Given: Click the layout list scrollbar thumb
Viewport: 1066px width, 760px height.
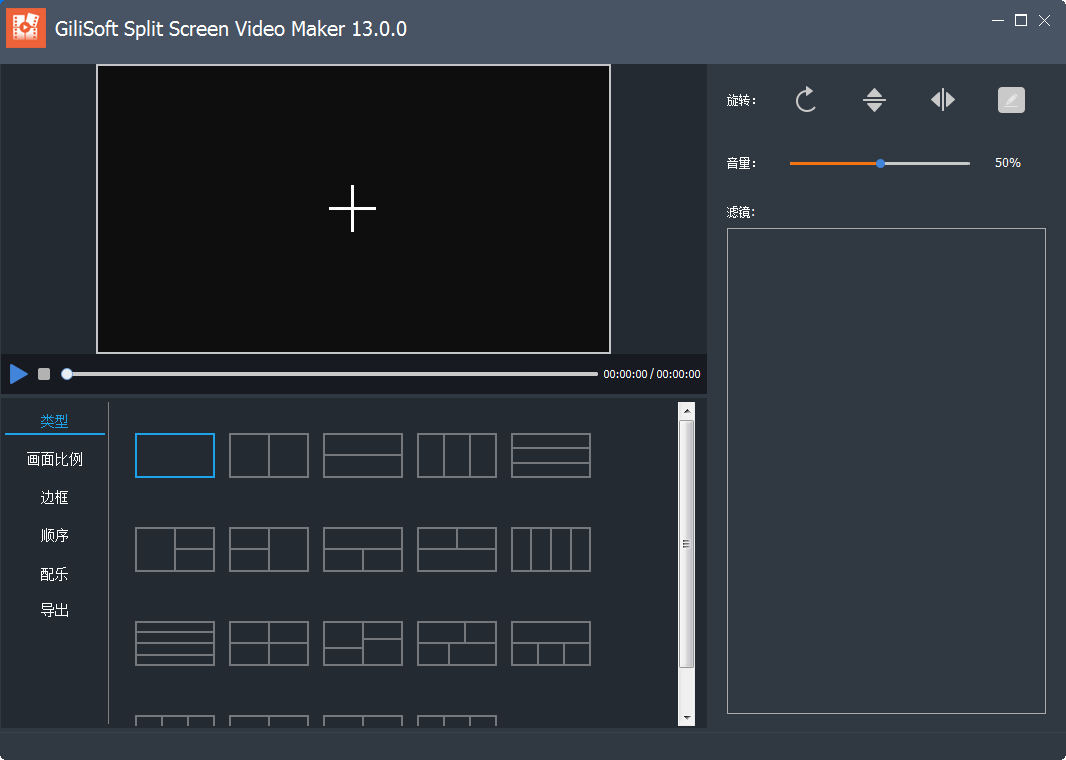Looking at the screenshot, I should 687,544.
